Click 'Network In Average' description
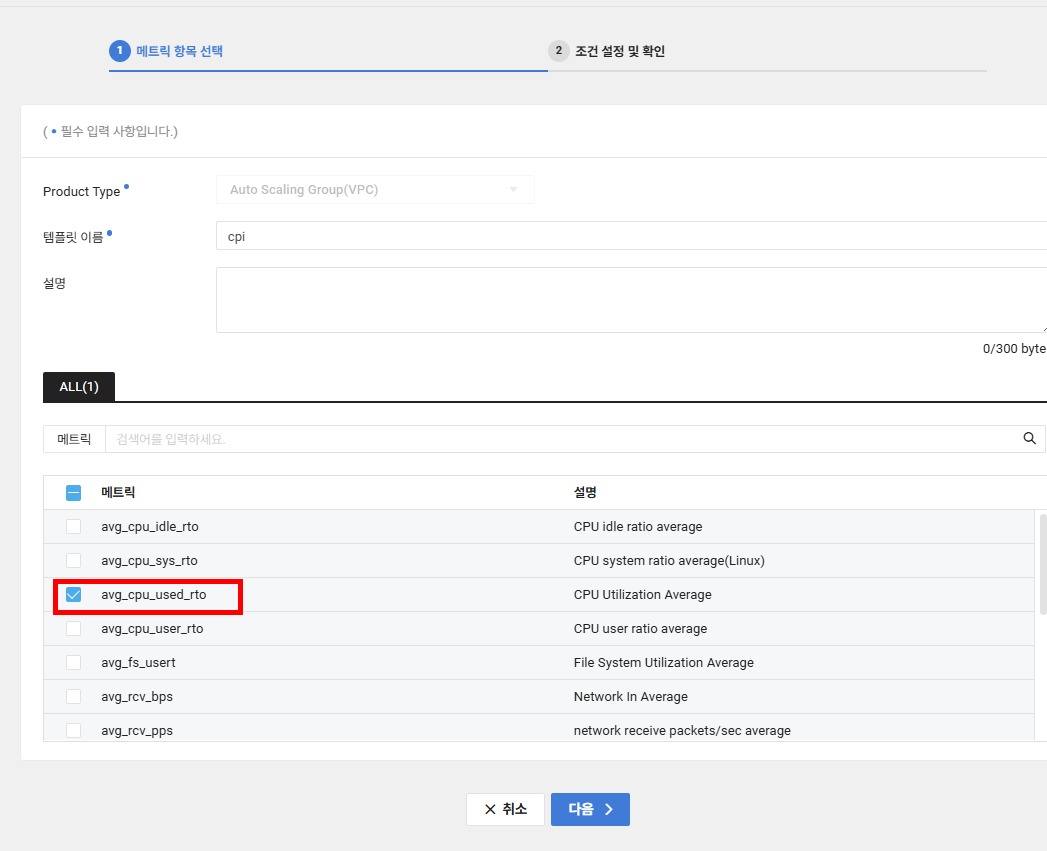The image size is (1047, 851). tap(630, 697)
